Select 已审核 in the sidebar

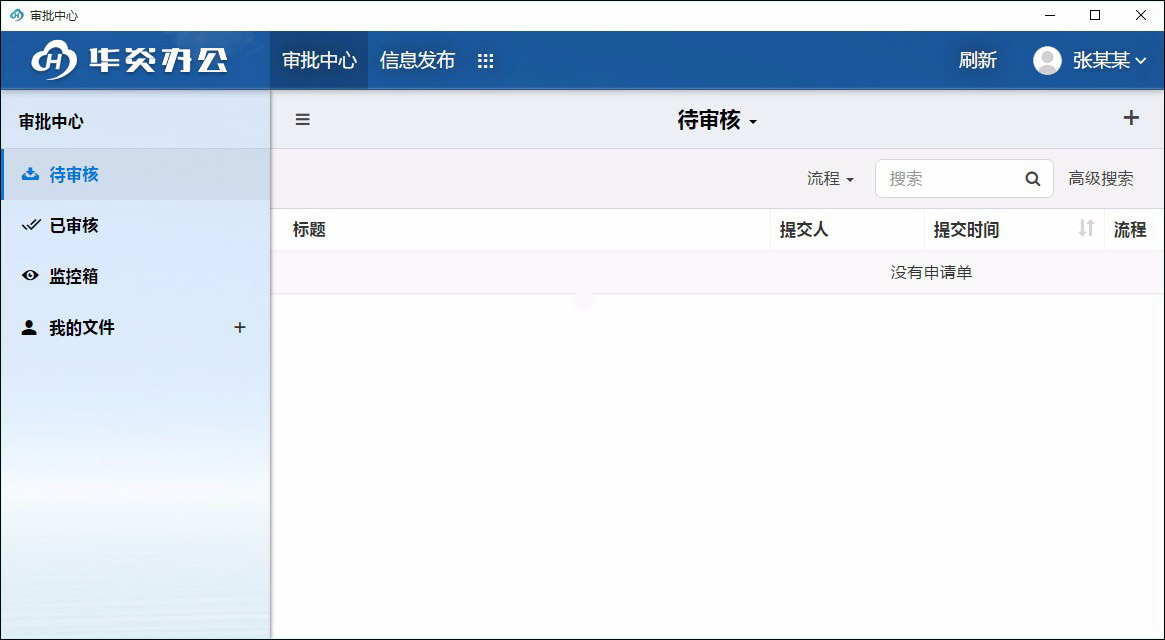pos(135,225)
